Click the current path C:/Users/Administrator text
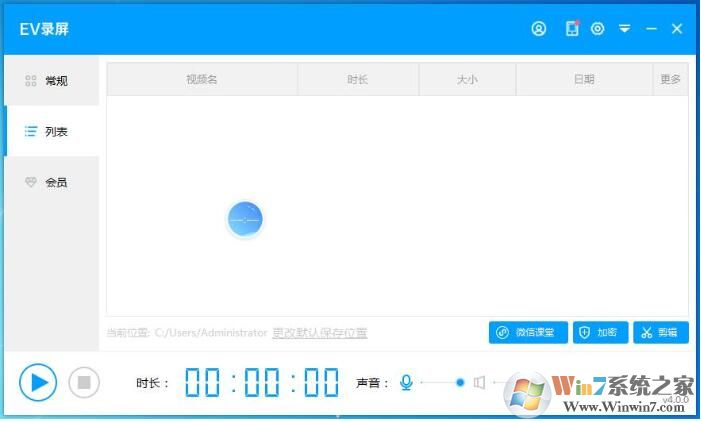This screenshot has height=421, width=701. 211,333
